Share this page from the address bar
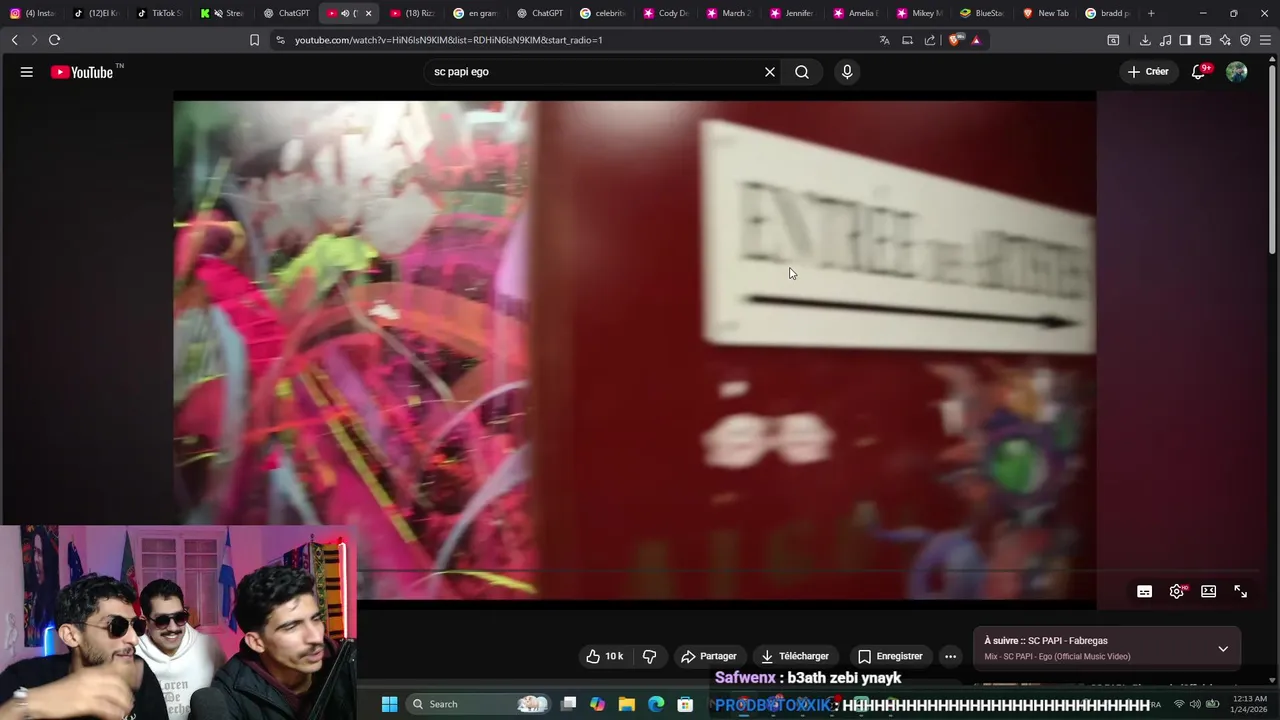The image size is (1280, 720). [930, 40]
